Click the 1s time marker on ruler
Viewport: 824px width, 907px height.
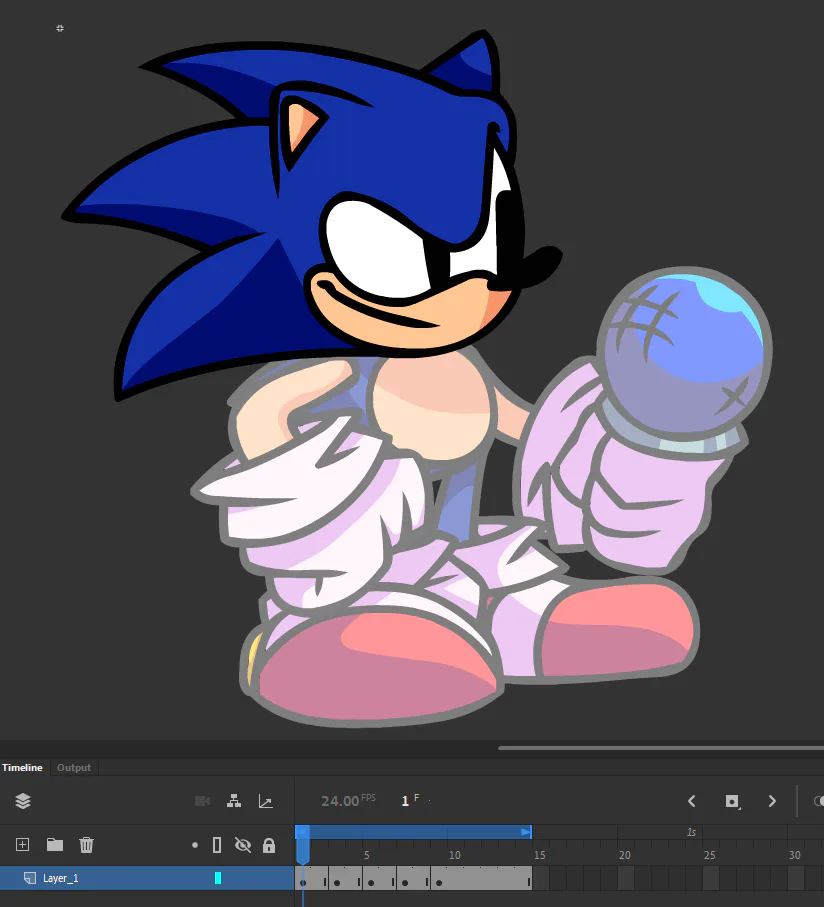[692, 832]
